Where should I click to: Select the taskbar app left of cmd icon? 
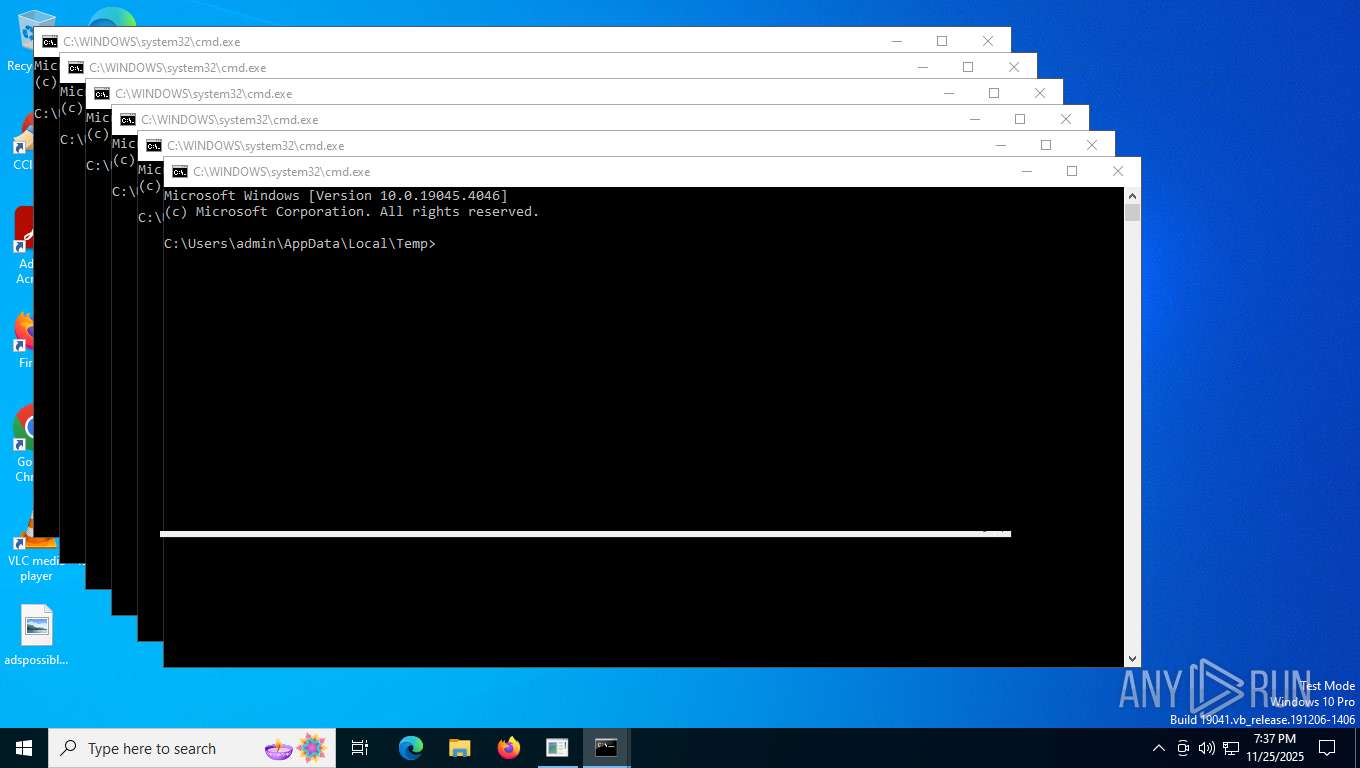click(557, 748)
